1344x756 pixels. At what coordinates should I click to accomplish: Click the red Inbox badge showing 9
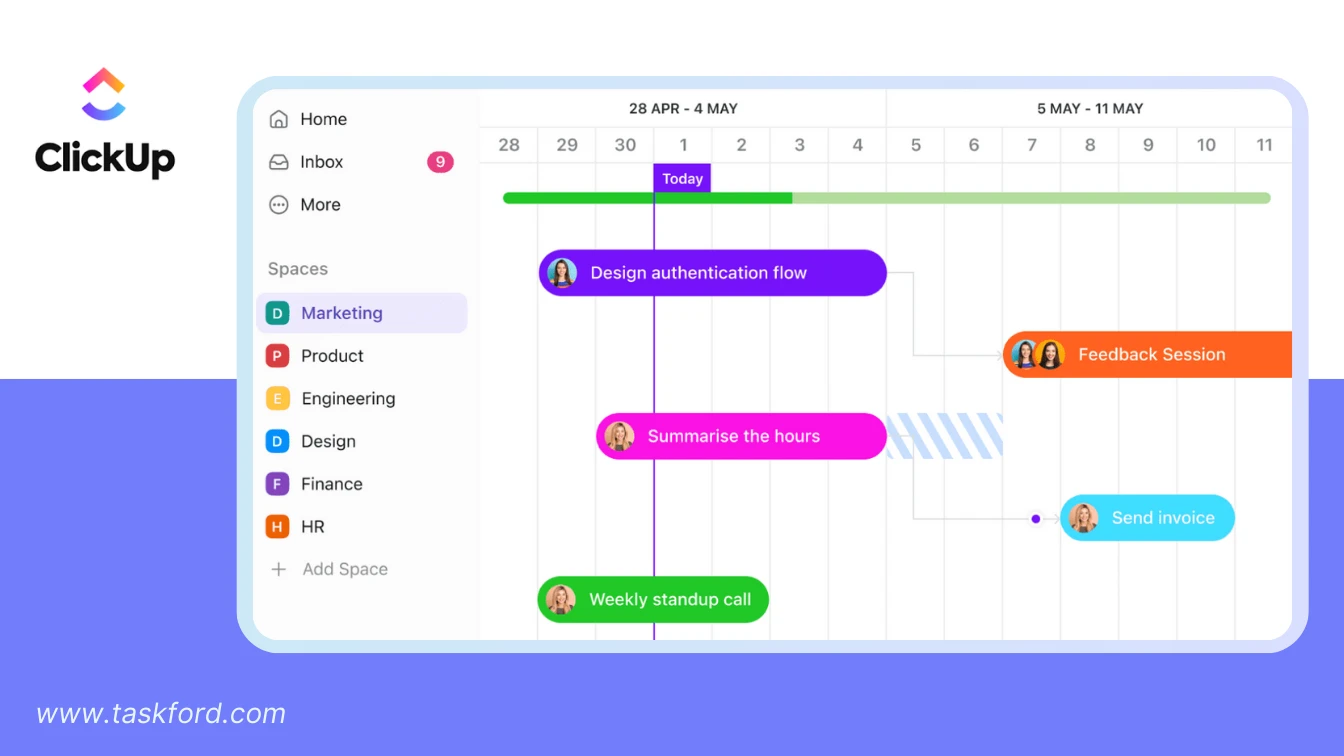point(440,162)
